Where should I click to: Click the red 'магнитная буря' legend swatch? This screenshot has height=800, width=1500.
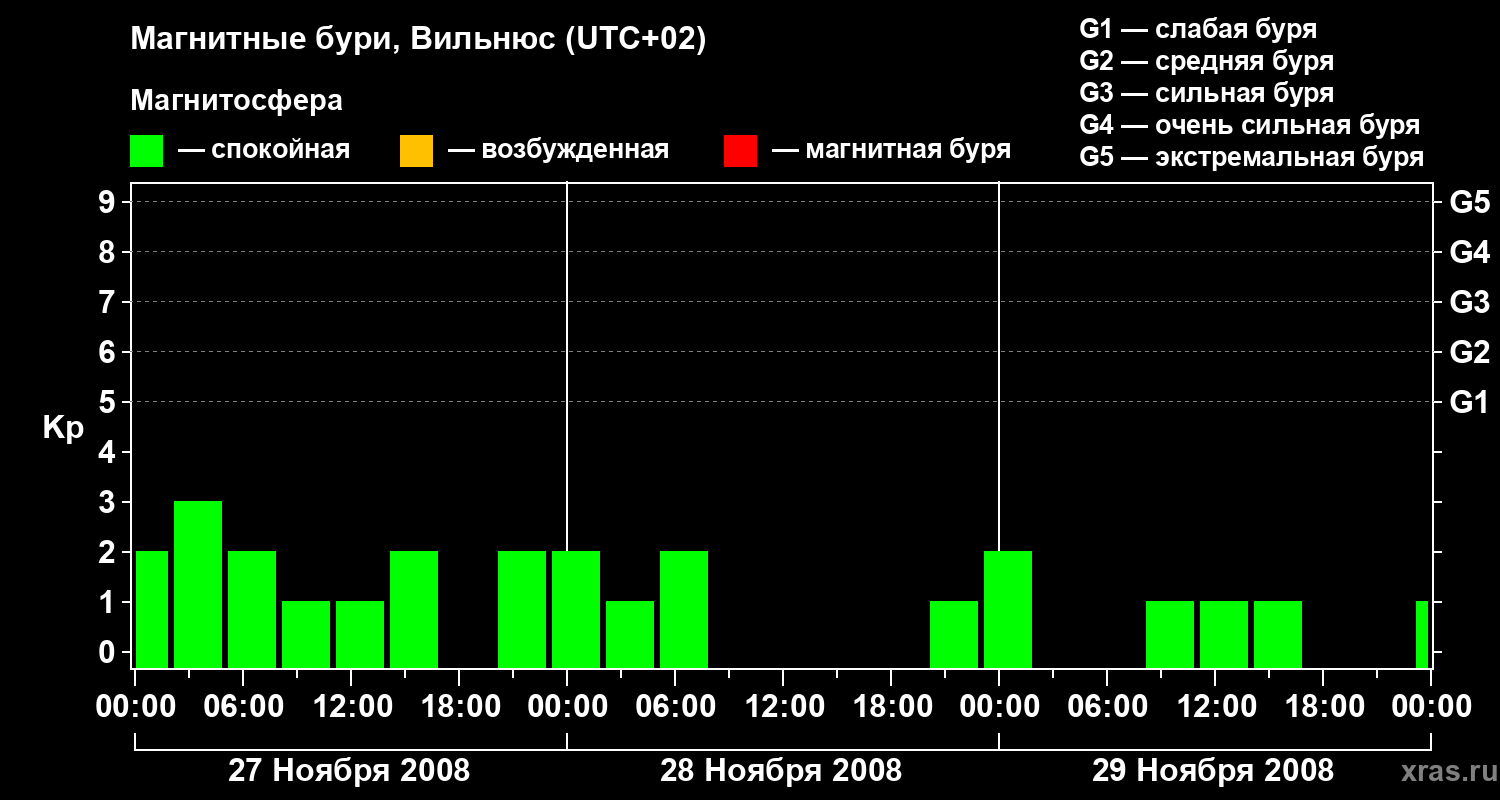tap(740, 151)
